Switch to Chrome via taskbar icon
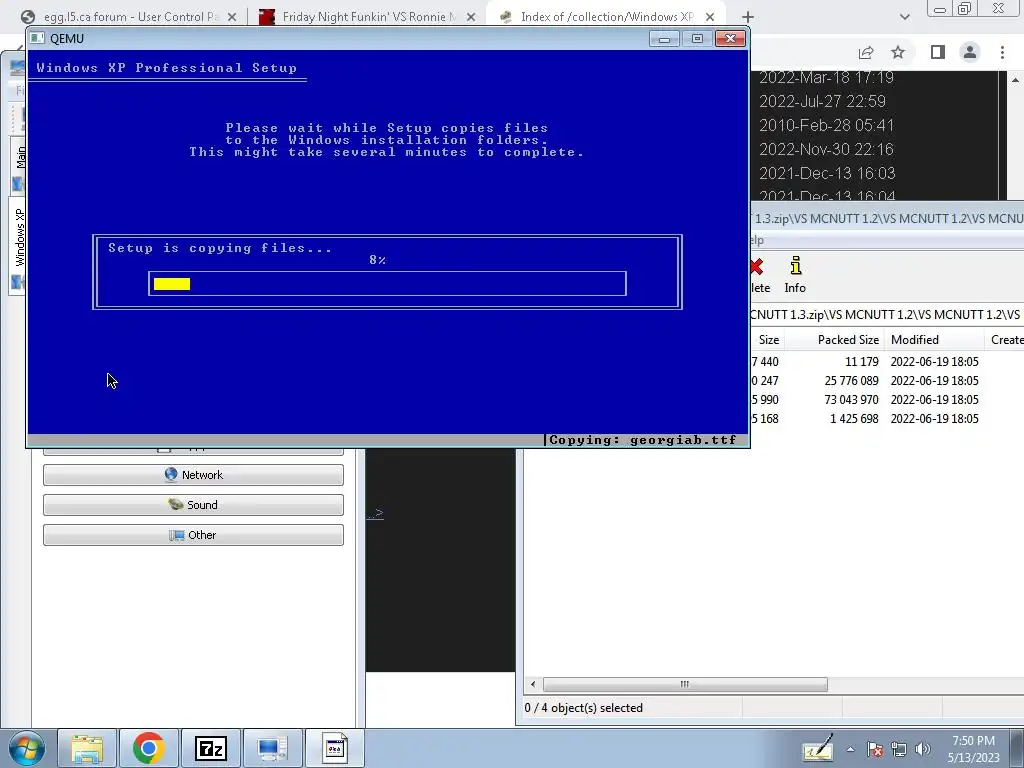The height and width of the screenshot is (768, 1024). [x=148, y=748]
